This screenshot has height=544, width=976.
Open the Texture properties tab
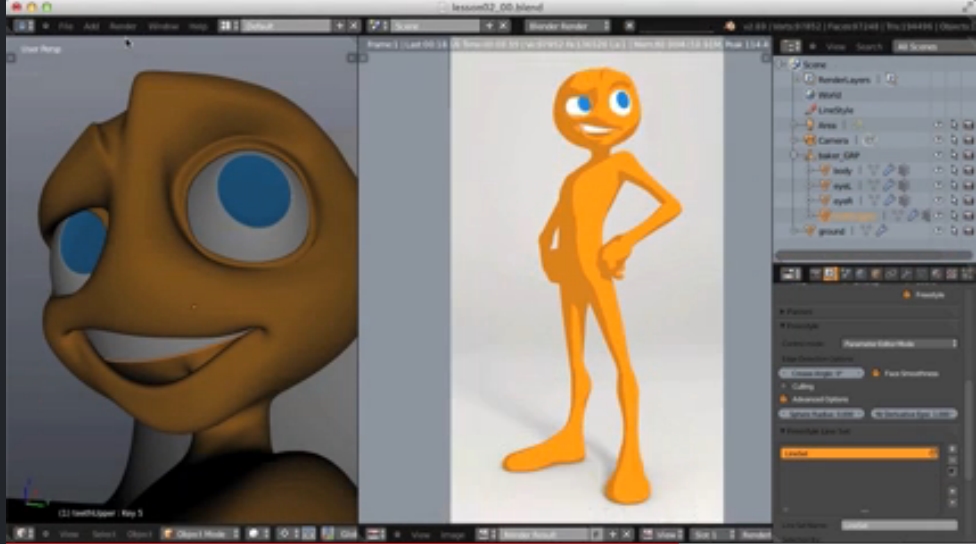tap(951, 274)
